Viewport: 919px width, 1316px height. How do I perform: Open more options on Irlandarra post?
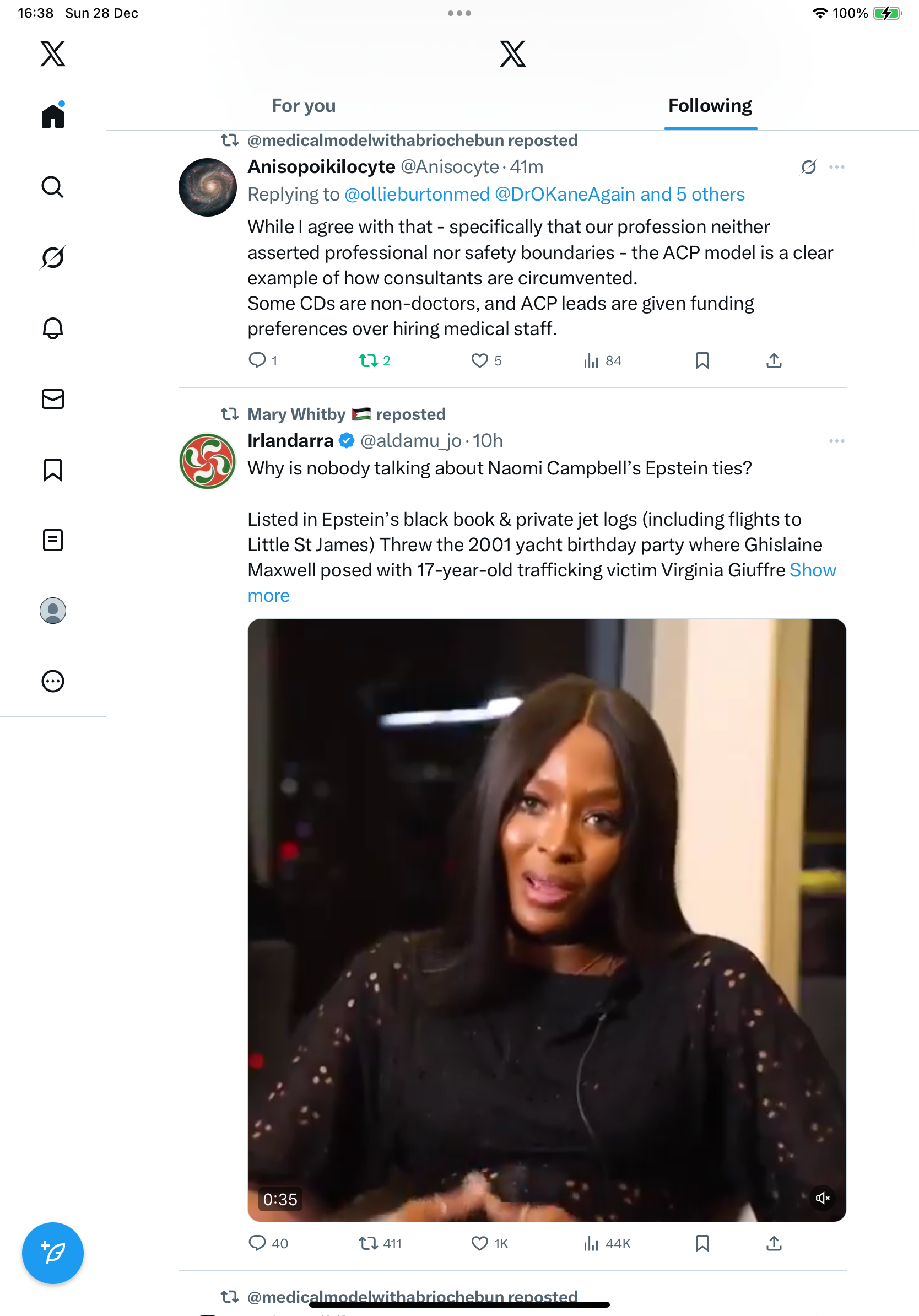tap(836, 441)
